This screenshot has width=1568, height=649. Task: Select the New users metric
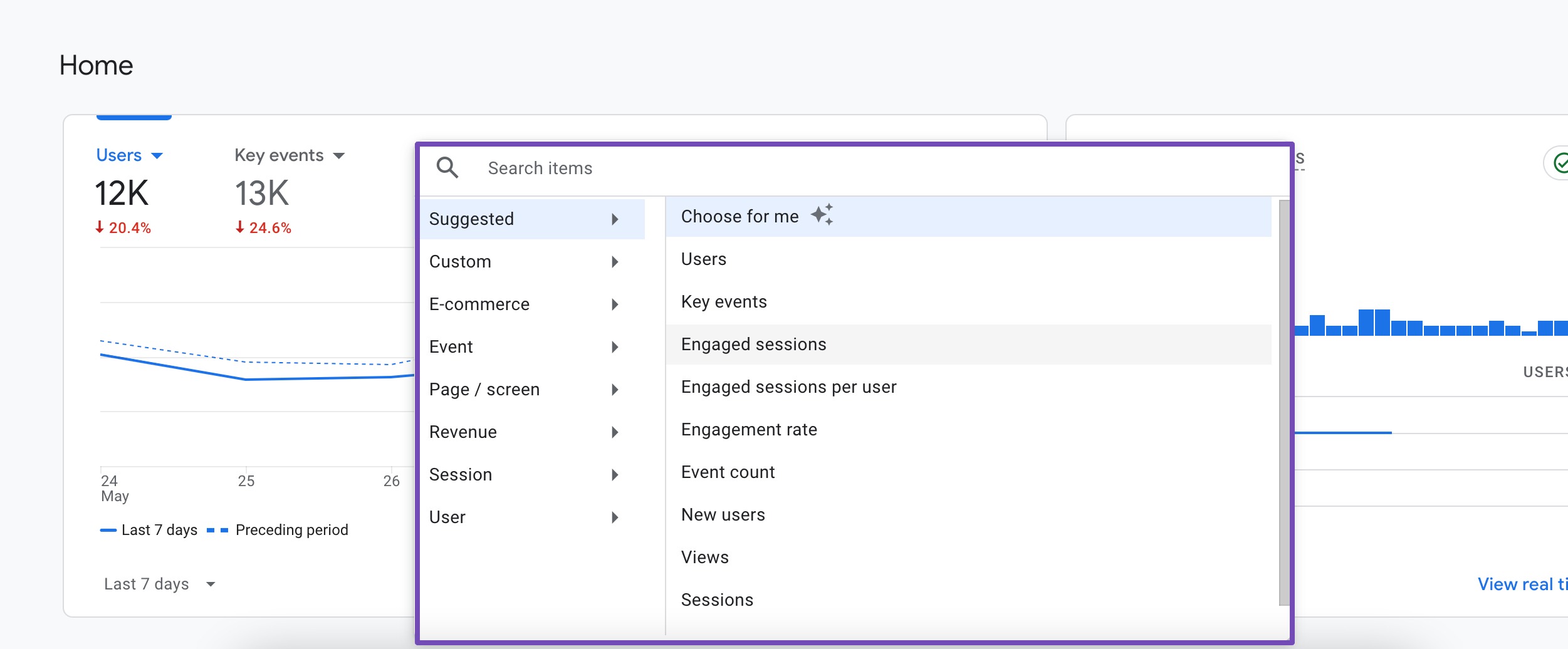pos(968,515)
